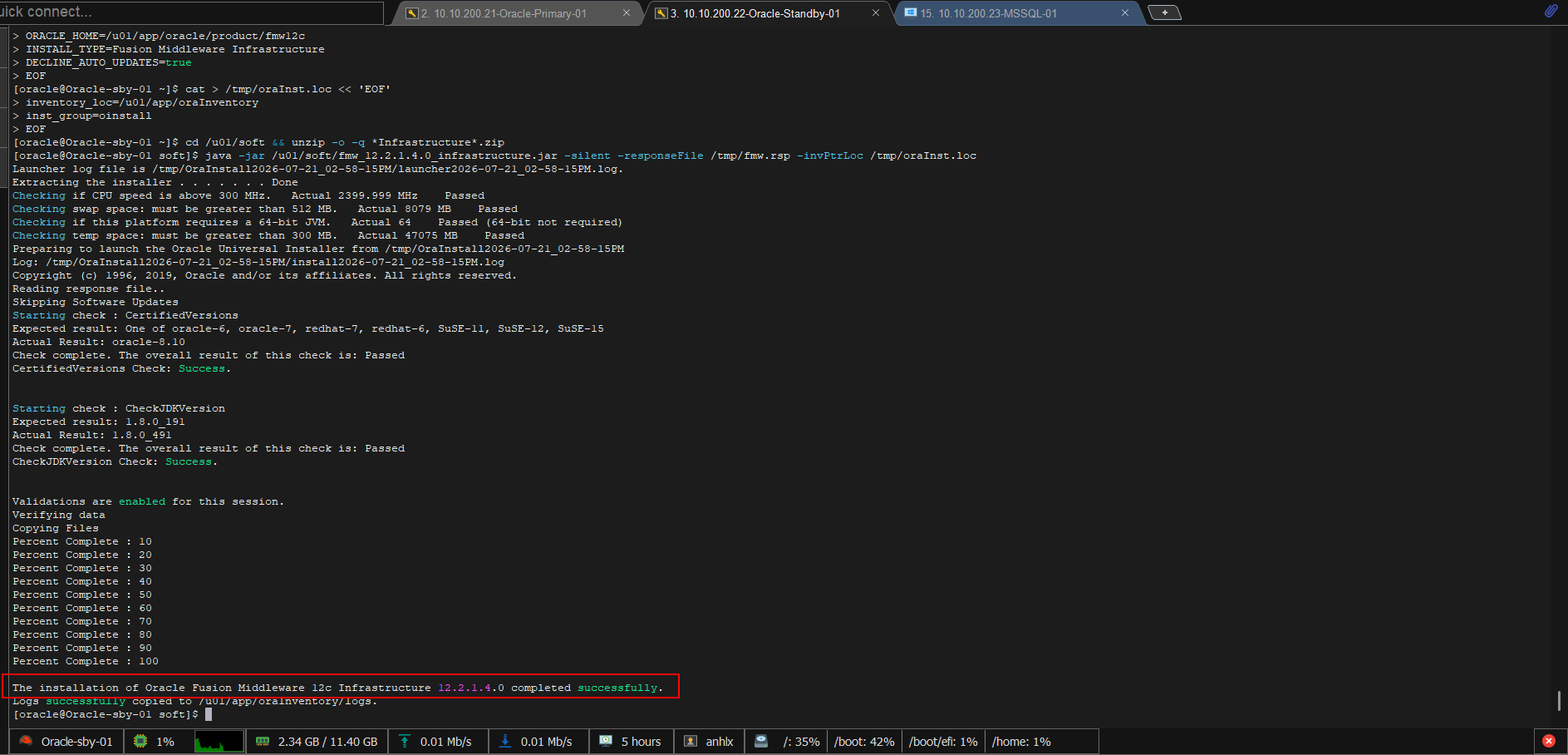The width and height of the screenshot is (1568, 755).
Task: Click the 'anhlx' username in the status bar
Action: (720, 742)
